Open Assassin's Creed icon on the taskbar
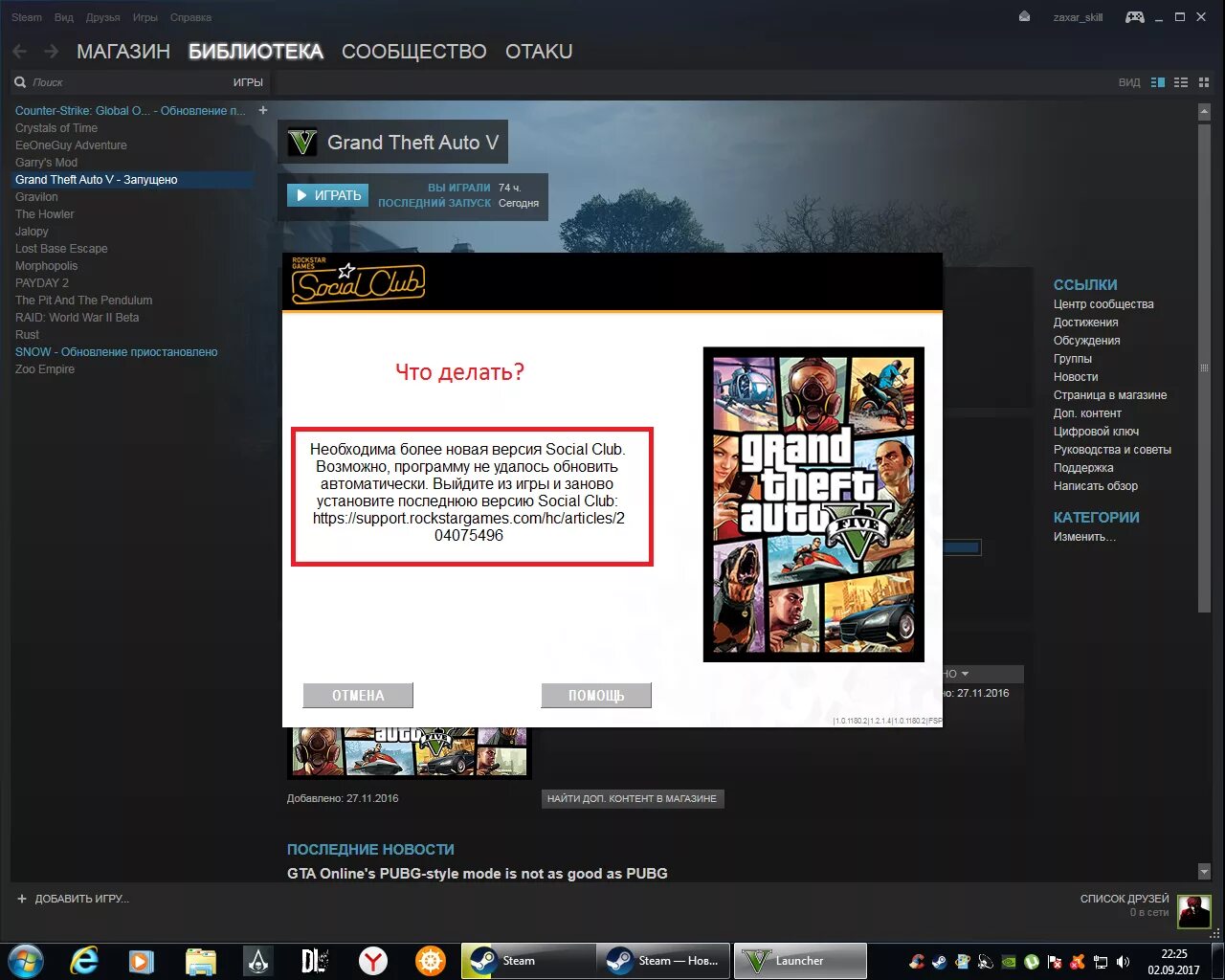The image size is (1225, 980). coord(258,960)
